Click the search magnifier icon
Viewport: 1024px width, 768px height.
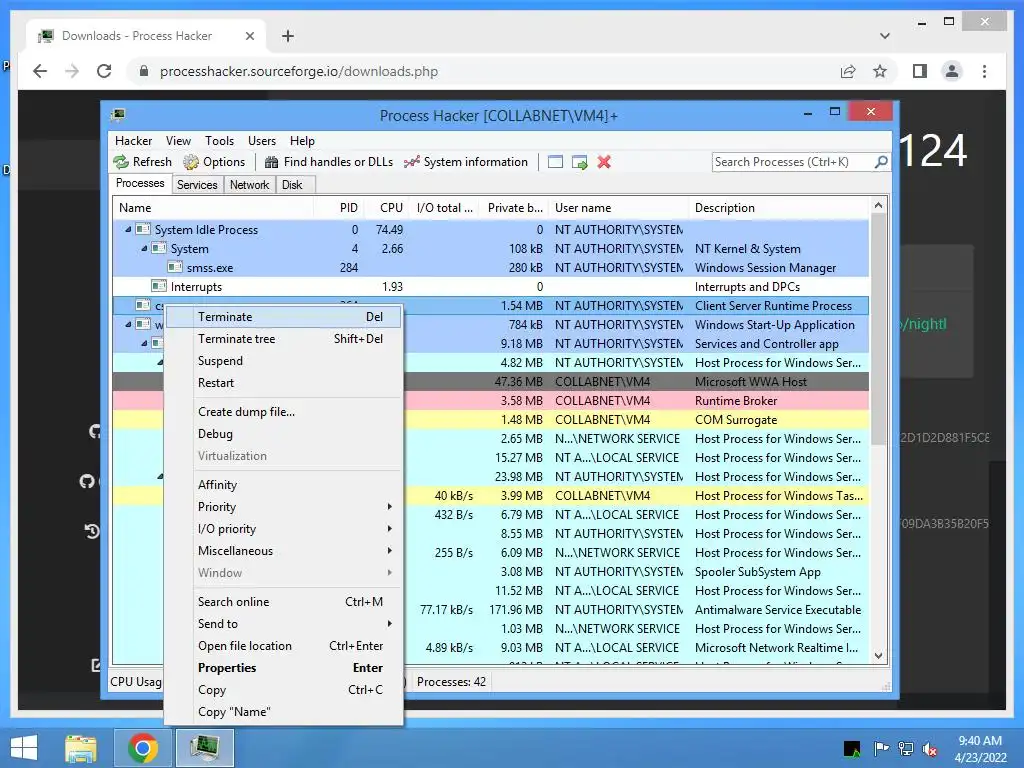pos(881,161)
